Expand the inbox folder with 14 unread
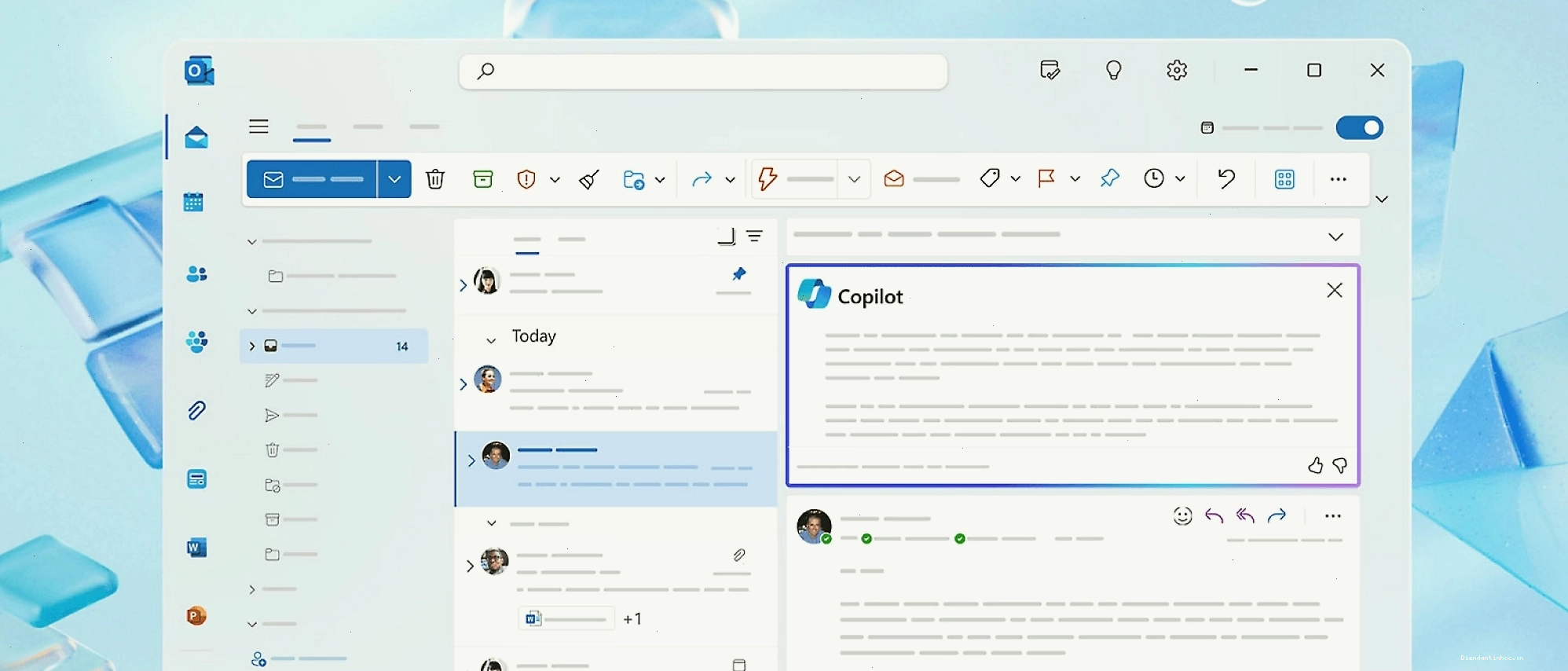 click(251, 346)
